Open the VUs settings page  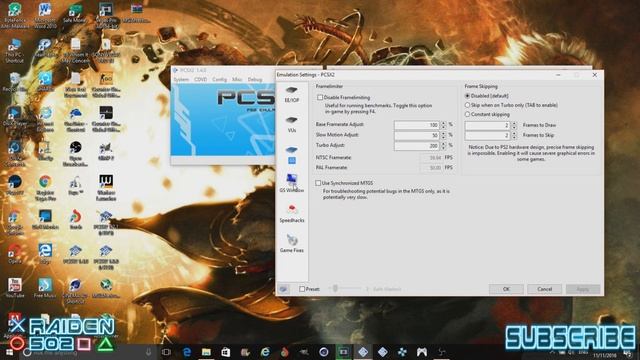pyautogui.click(x=291, y=124)
